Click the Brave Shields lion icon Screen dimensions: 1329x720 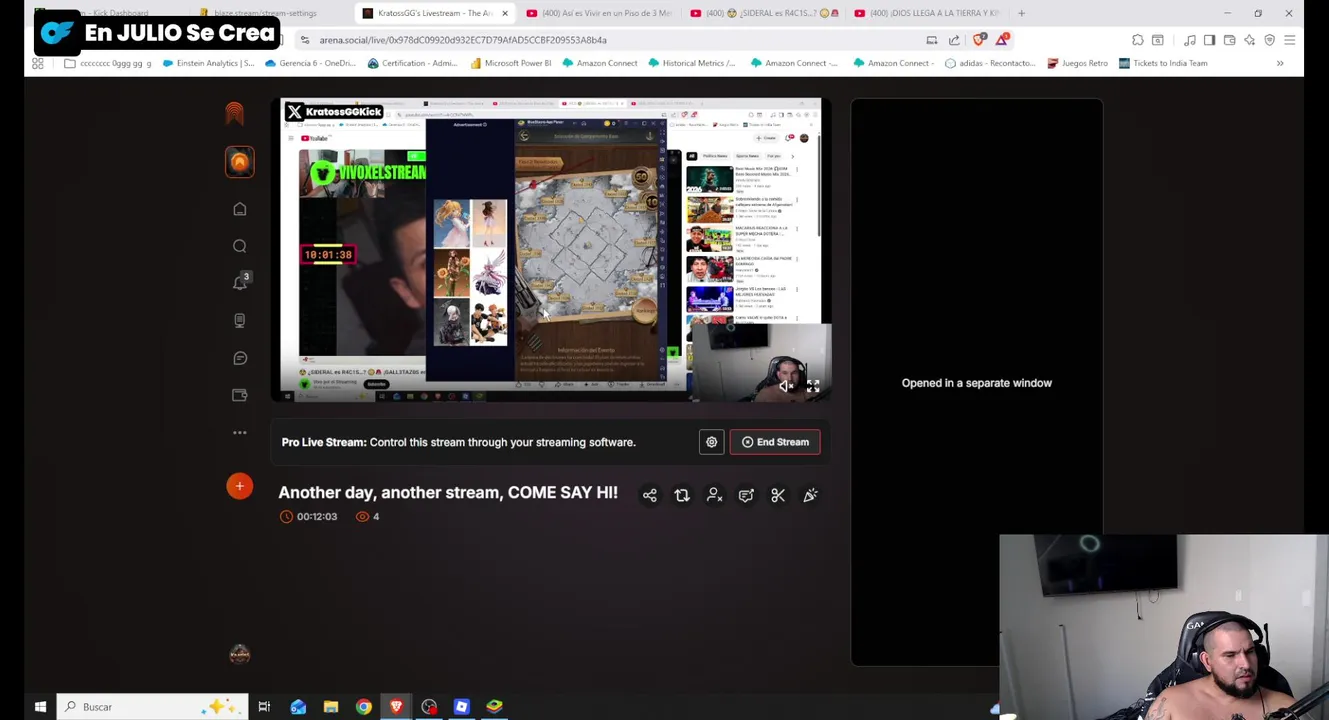979,40
